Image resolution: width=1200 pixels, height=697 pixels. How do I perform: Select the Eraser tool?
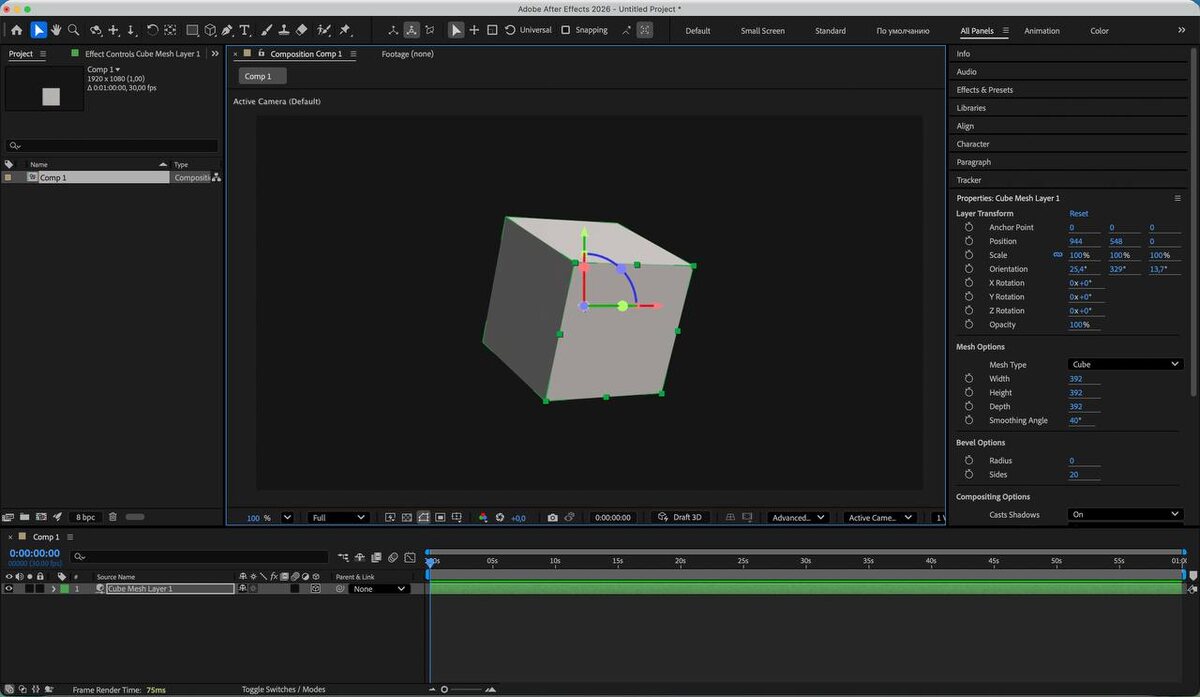pos(302,30)
